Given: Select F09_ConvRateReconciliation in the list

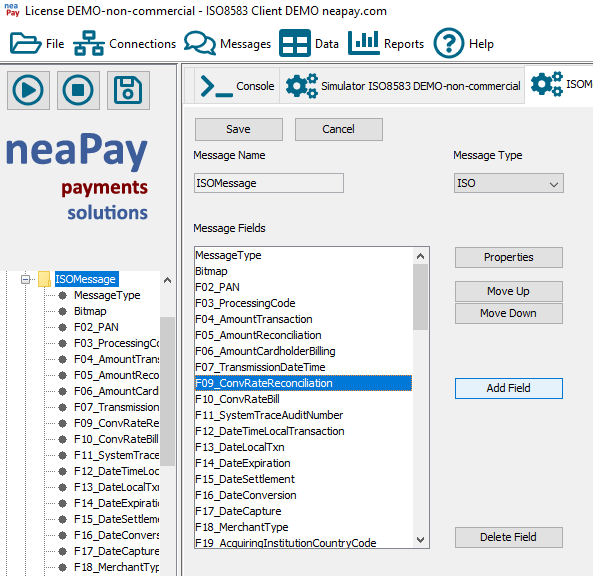Looking at the screenshot, I should coord(303,383).
